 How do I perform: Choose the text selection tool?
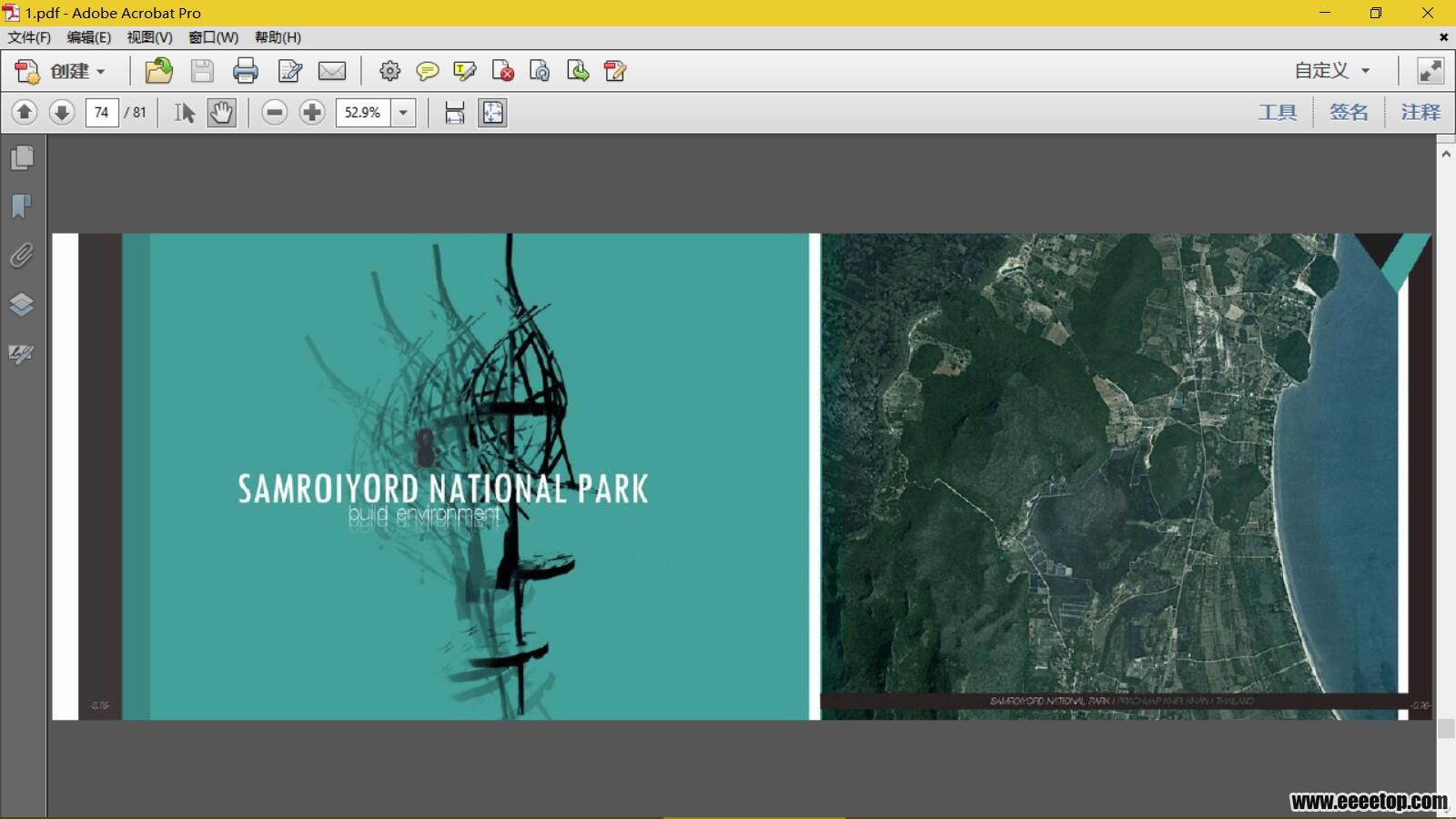point(184,112)
